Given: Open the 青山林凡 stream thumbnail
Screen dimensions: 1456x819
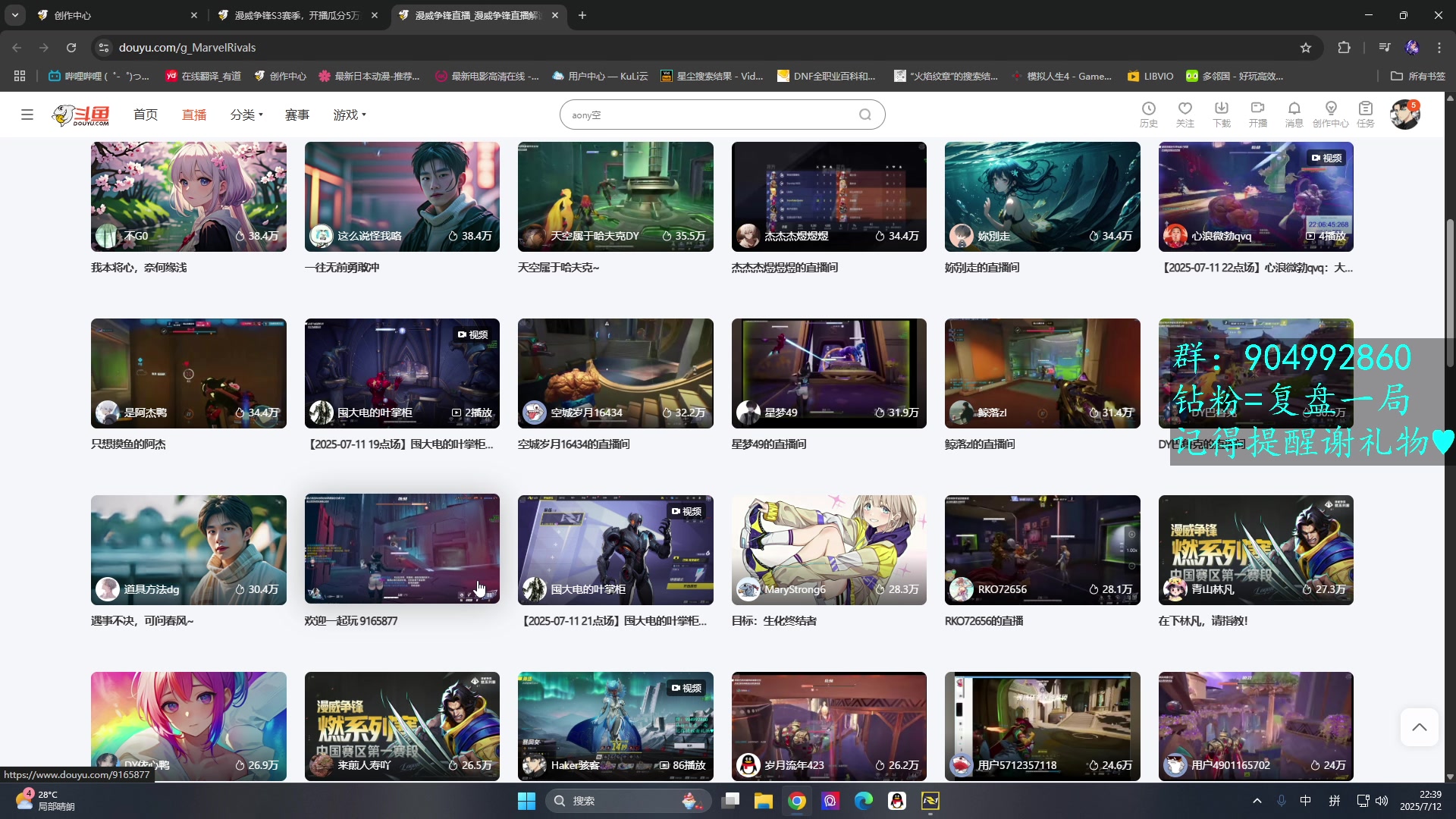Looking at the screenshot, I should coord(1256,550).
